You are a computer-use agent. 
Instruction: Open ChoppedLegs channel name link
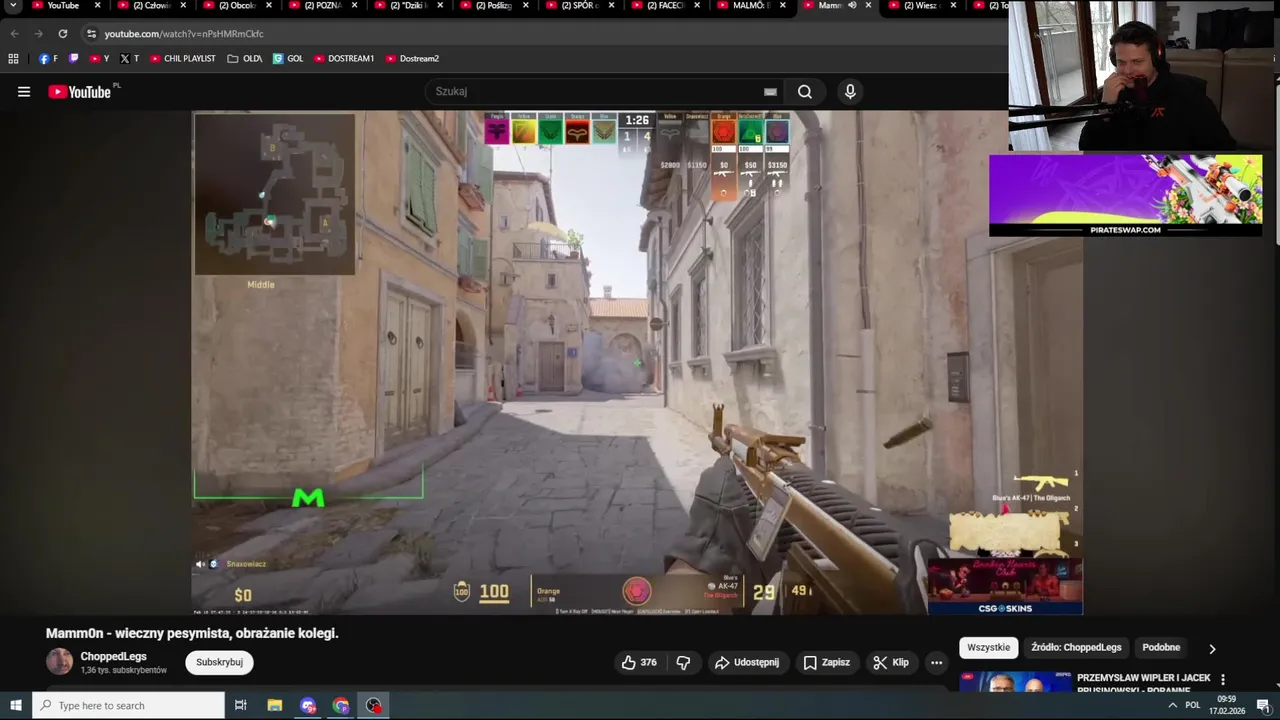[113, 657]
